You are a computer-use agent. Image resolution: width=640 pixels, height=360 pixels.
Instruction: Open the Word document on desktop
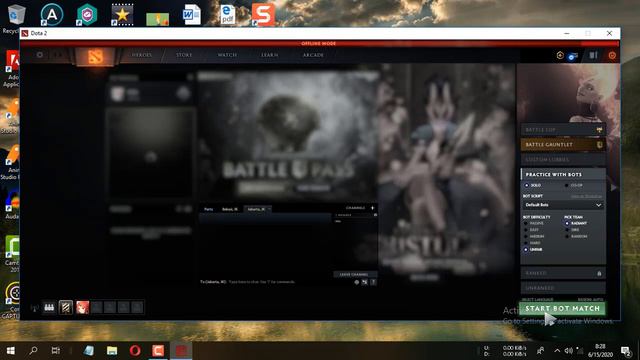pyautogui.click(x=191, y=15)
